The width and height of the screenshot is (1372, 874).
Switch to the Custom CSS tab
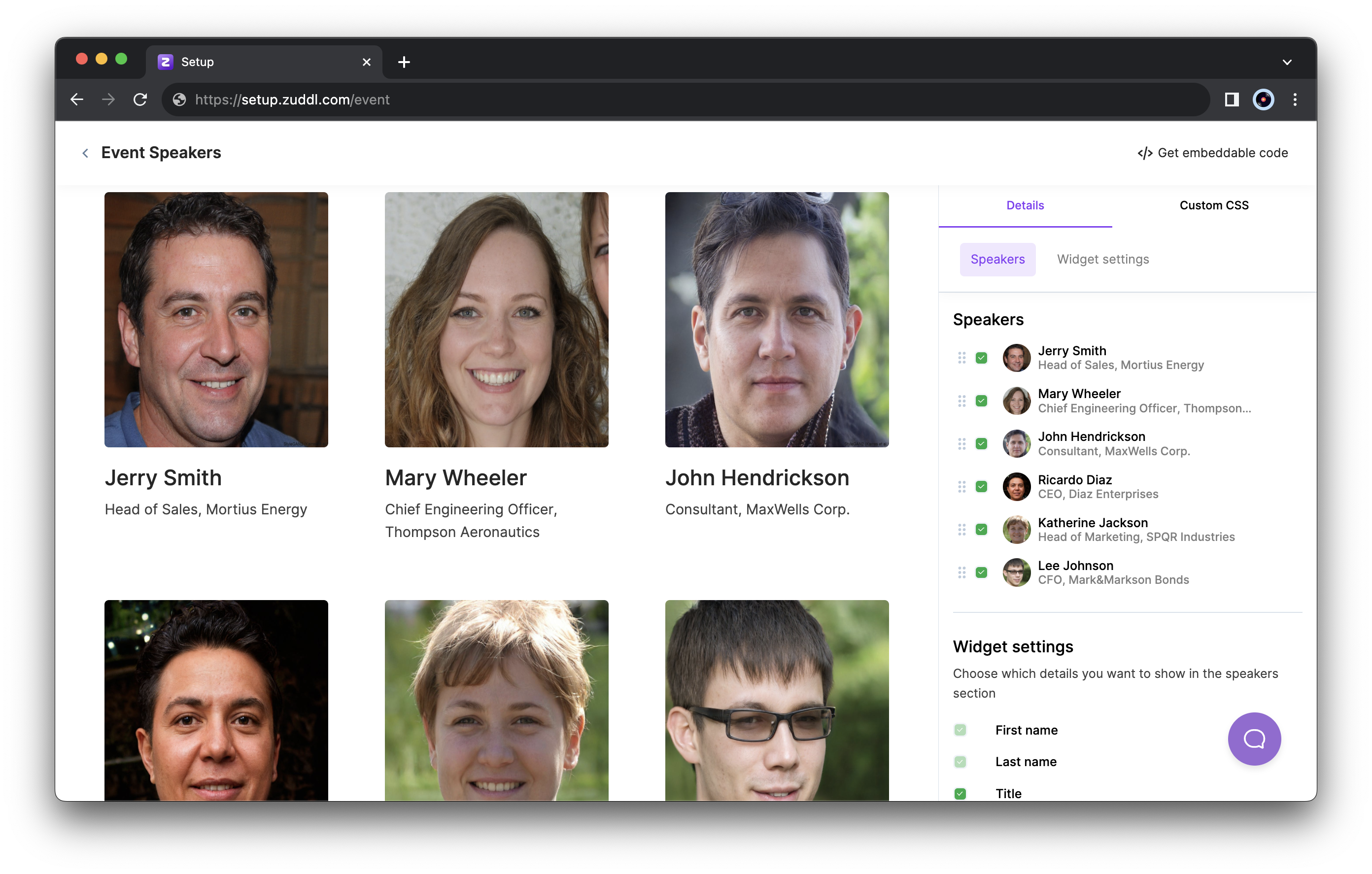point(1214,205)
